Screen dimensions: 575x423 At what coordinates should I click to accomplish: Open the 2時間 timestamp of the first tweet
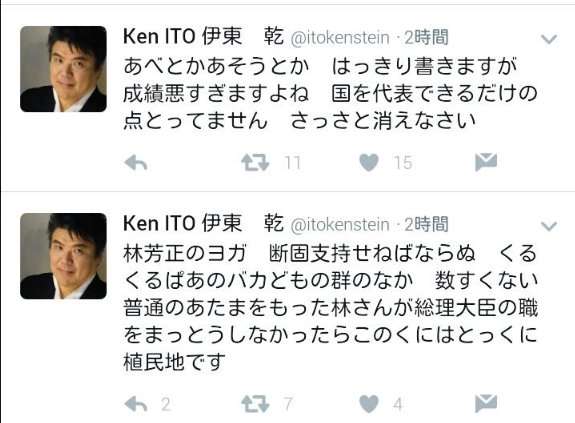click(x=426, y=37)
